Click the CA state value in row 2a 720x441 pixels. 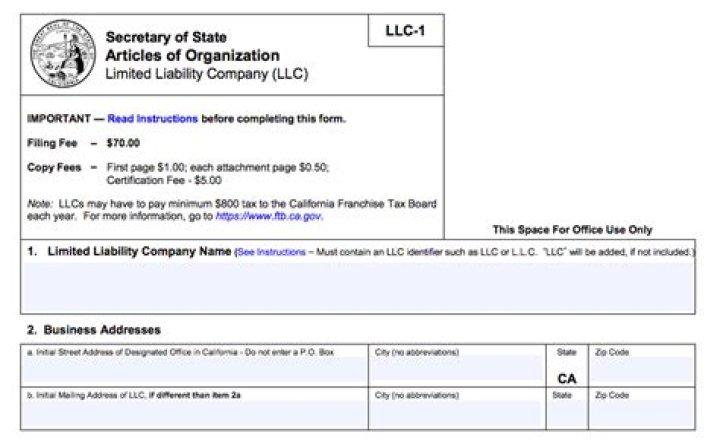click(566, 379)
